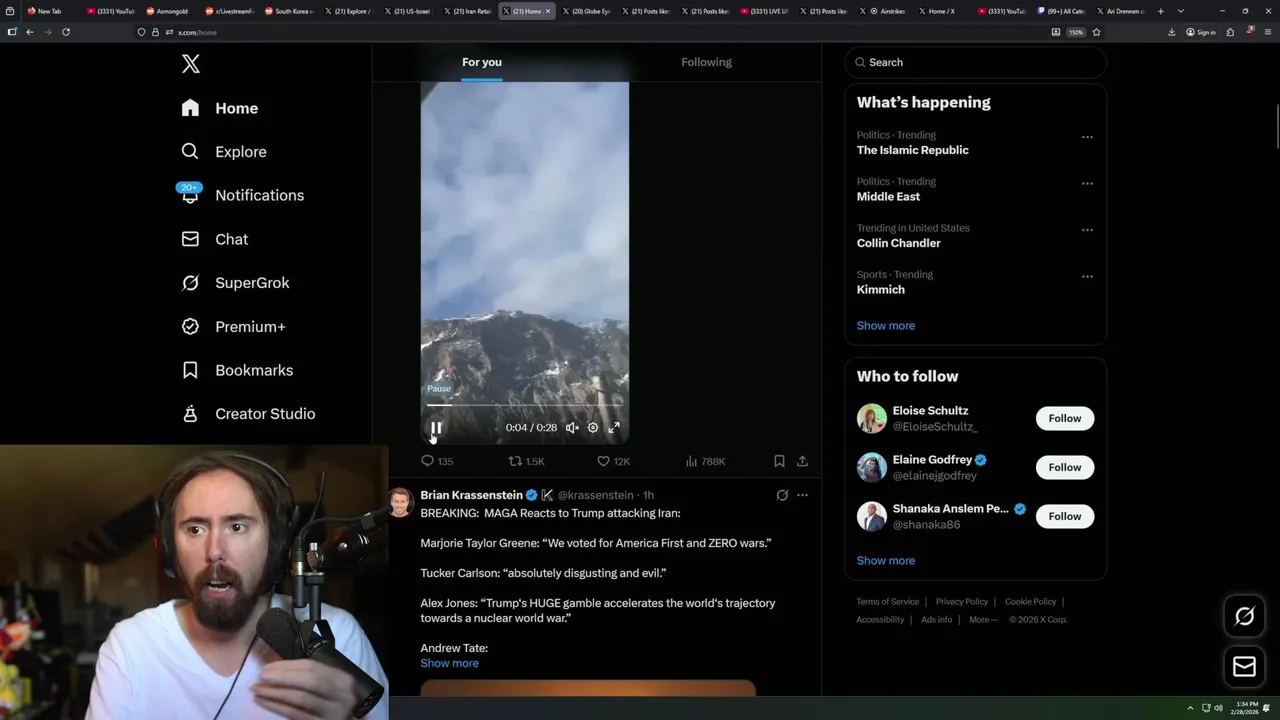
Task: Show more under Who to follow
Action: click(x=885, y=561)
